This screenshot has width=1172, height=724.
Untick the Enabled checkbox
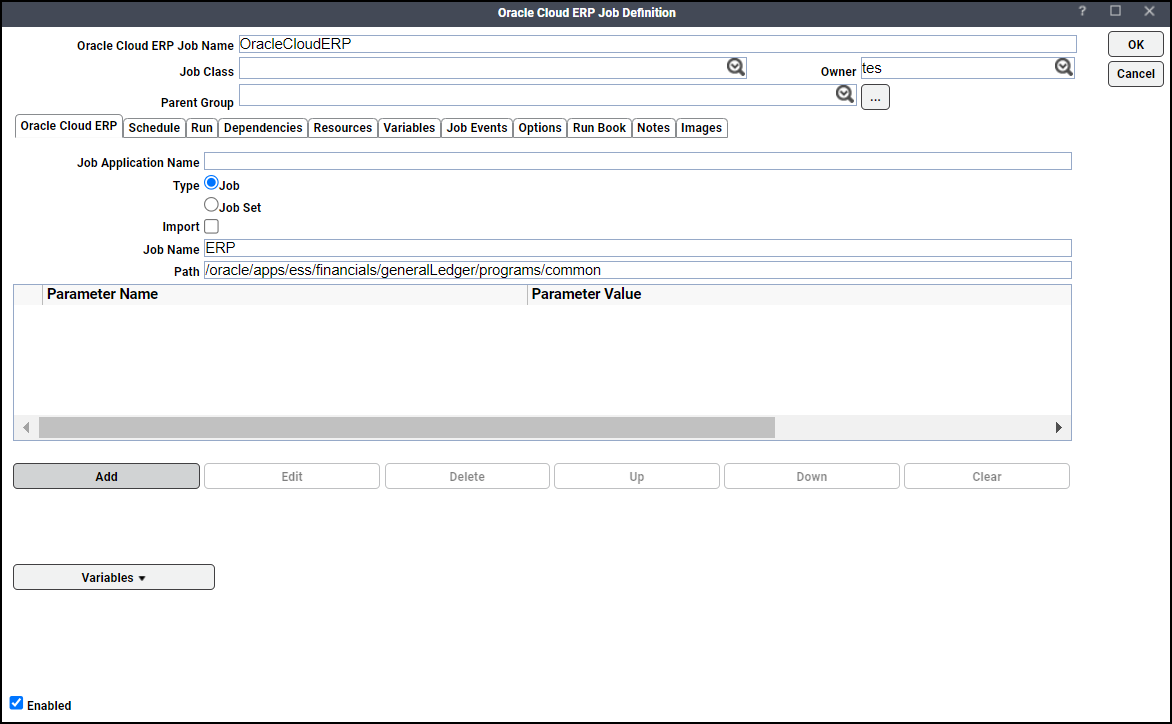pyautogui.click(x=16, y=703)
